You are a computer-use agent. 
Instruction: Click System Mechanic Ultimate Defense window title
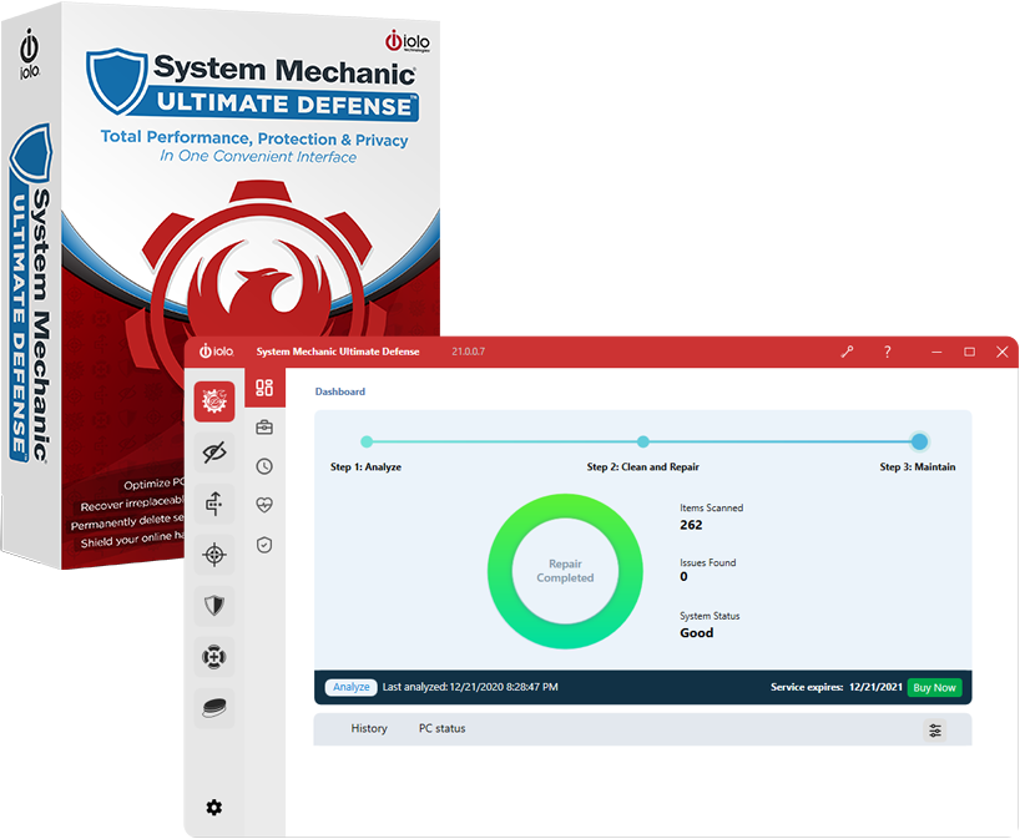click(x=338, y=351)
